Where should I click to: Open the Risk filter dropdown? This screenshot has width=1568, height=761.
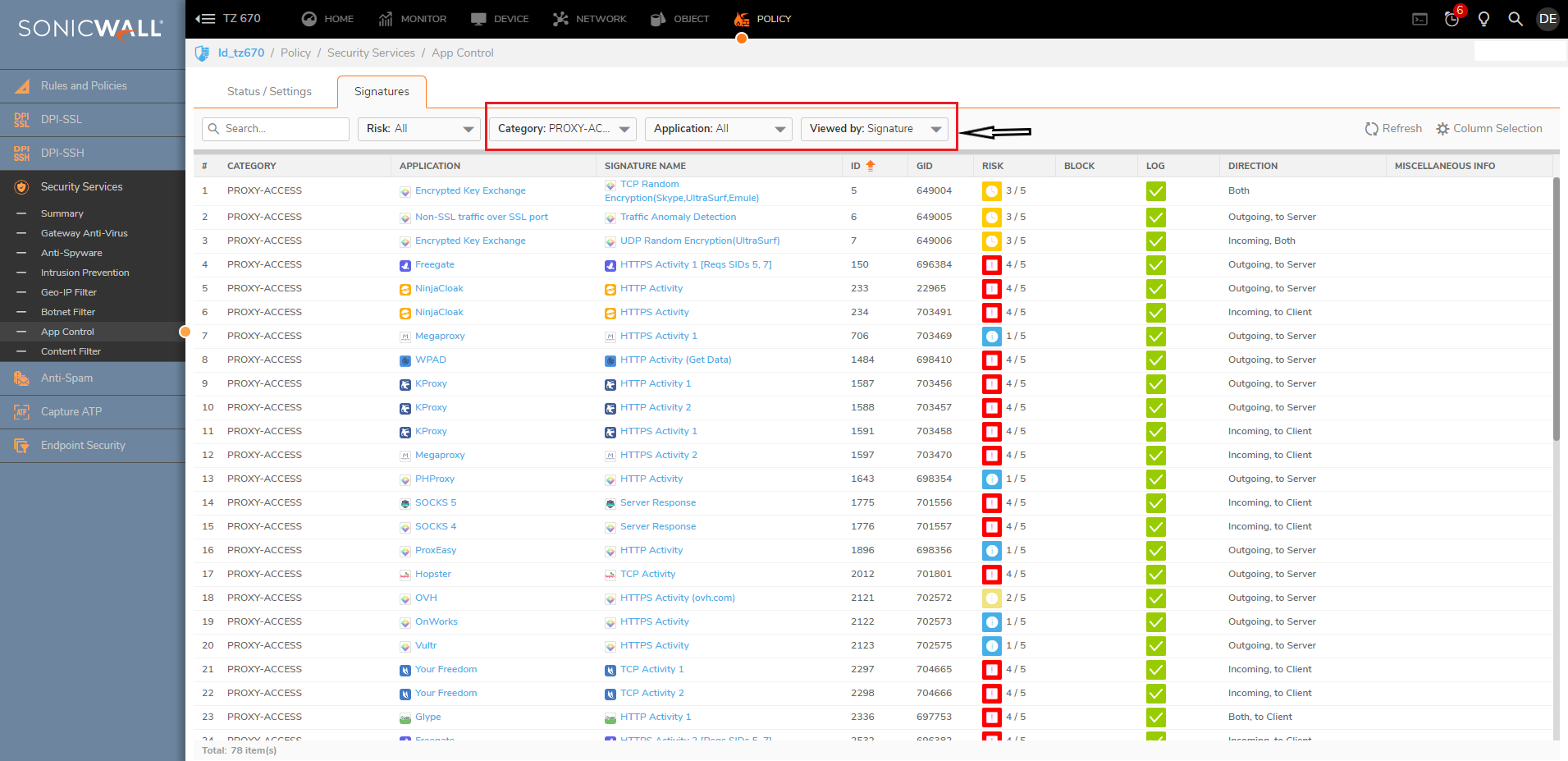tap(418, 129)
